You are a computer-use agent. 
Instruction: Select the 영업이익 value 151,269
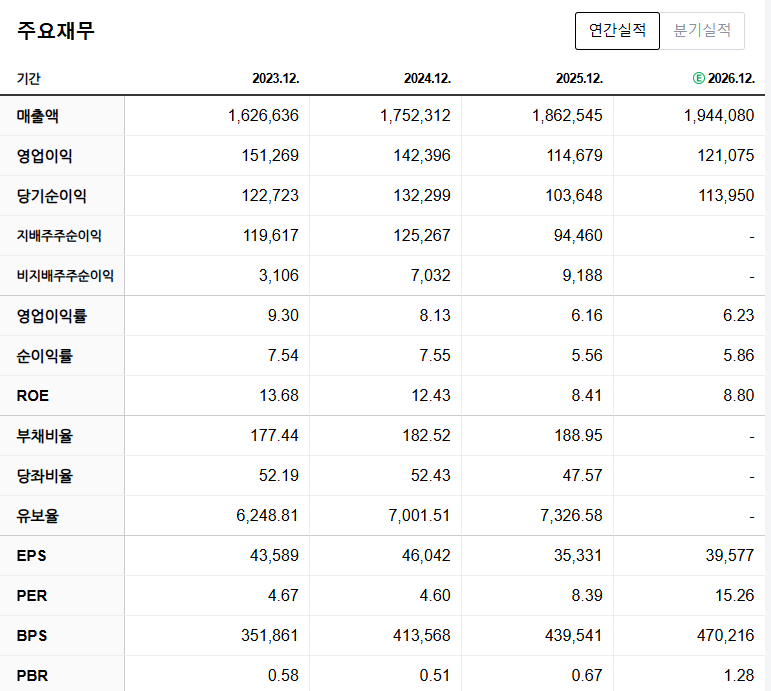point(270,155)
